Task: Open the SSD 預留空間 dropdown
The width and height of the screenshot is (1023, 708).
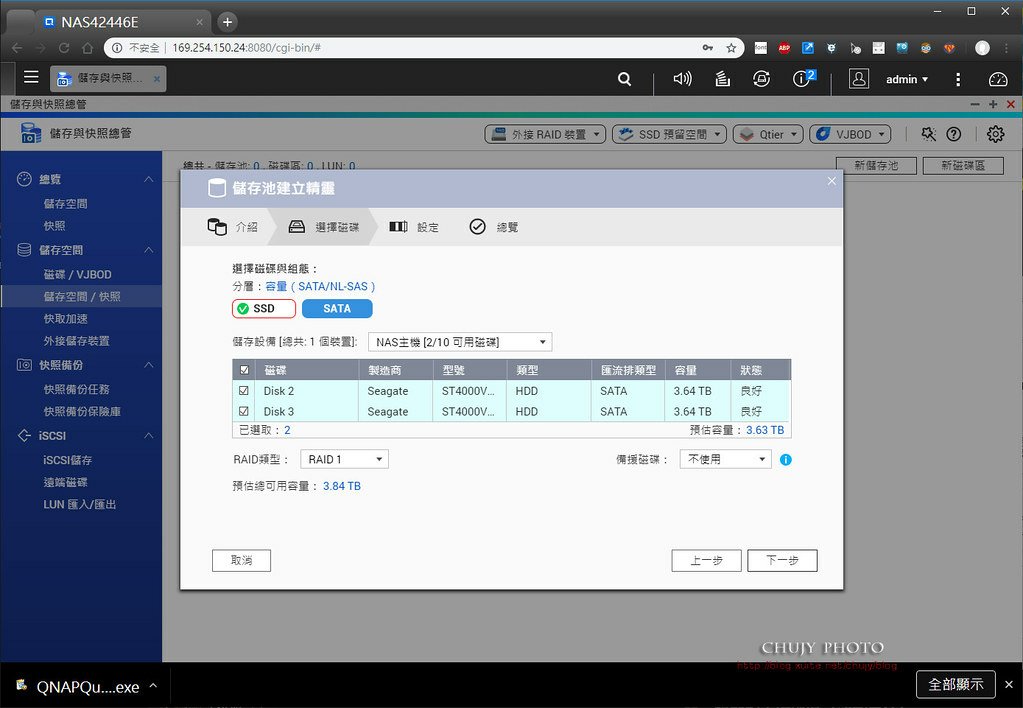Action: 669,134
